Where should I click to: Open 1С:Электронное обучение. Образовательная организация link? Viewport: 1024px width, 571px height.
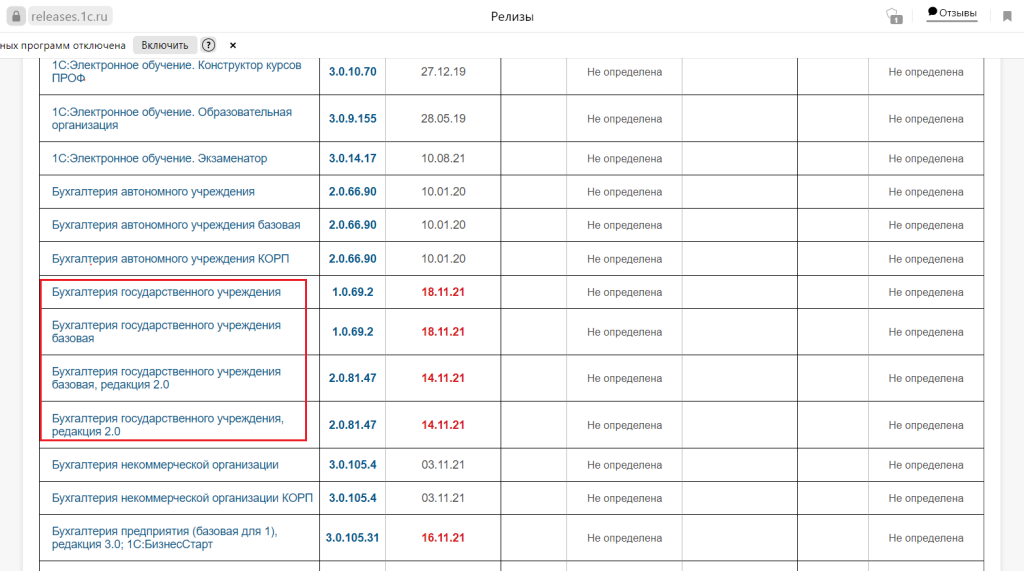coord(171,118)
